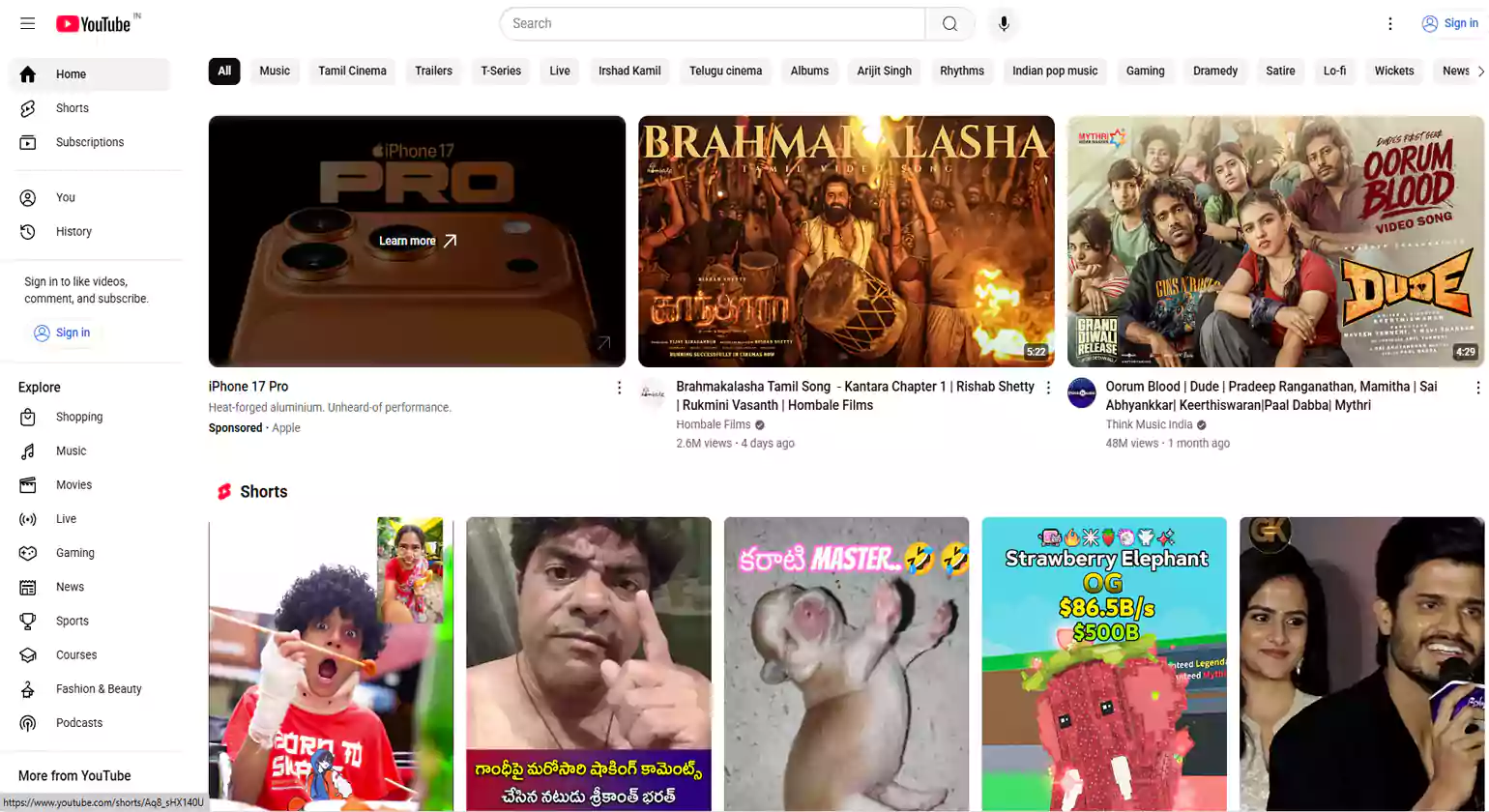Open the hamburger guide menu
The height and width of the screenshot is (812, 1489).
pos(27,23)
